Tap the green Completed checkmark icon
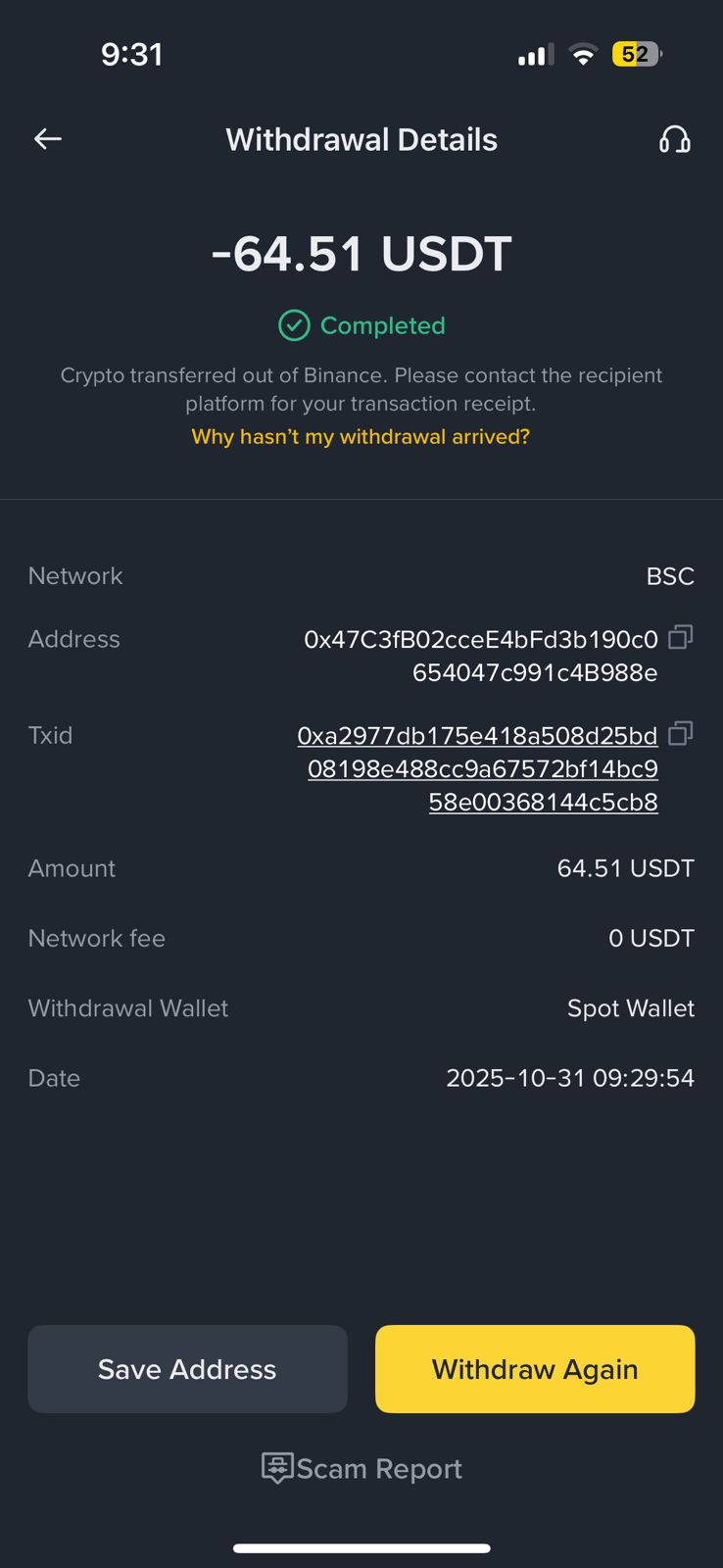 click(294, 325)
